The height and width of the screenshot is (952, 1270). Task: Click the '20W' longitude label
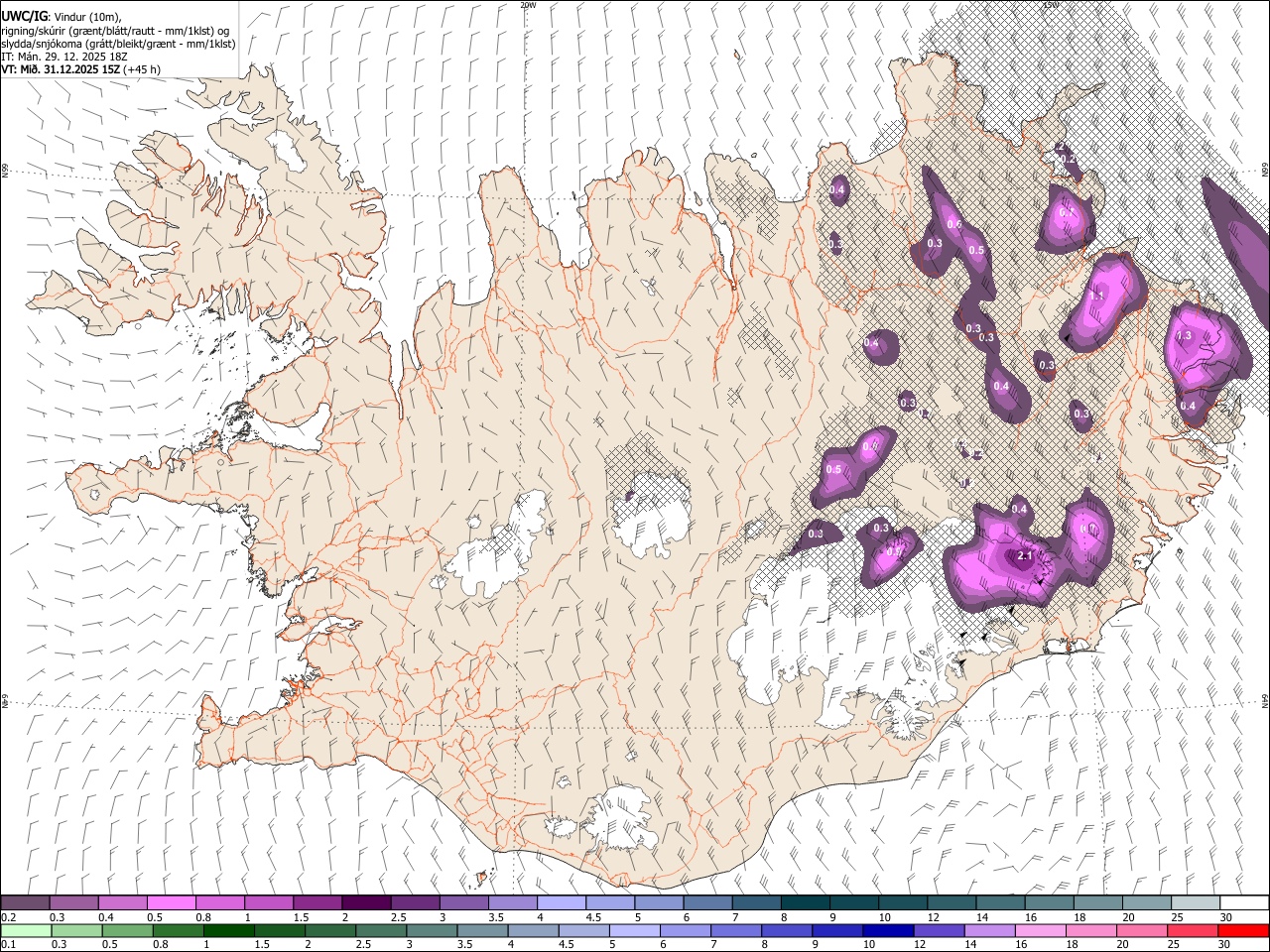[x=528, y=5]
